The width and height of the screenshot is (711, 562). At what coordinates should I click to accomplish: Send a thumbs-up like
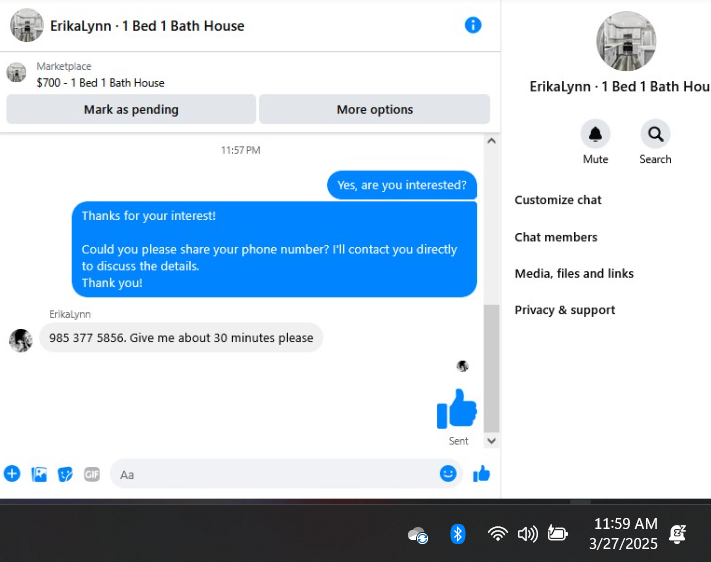click(482, 474)
